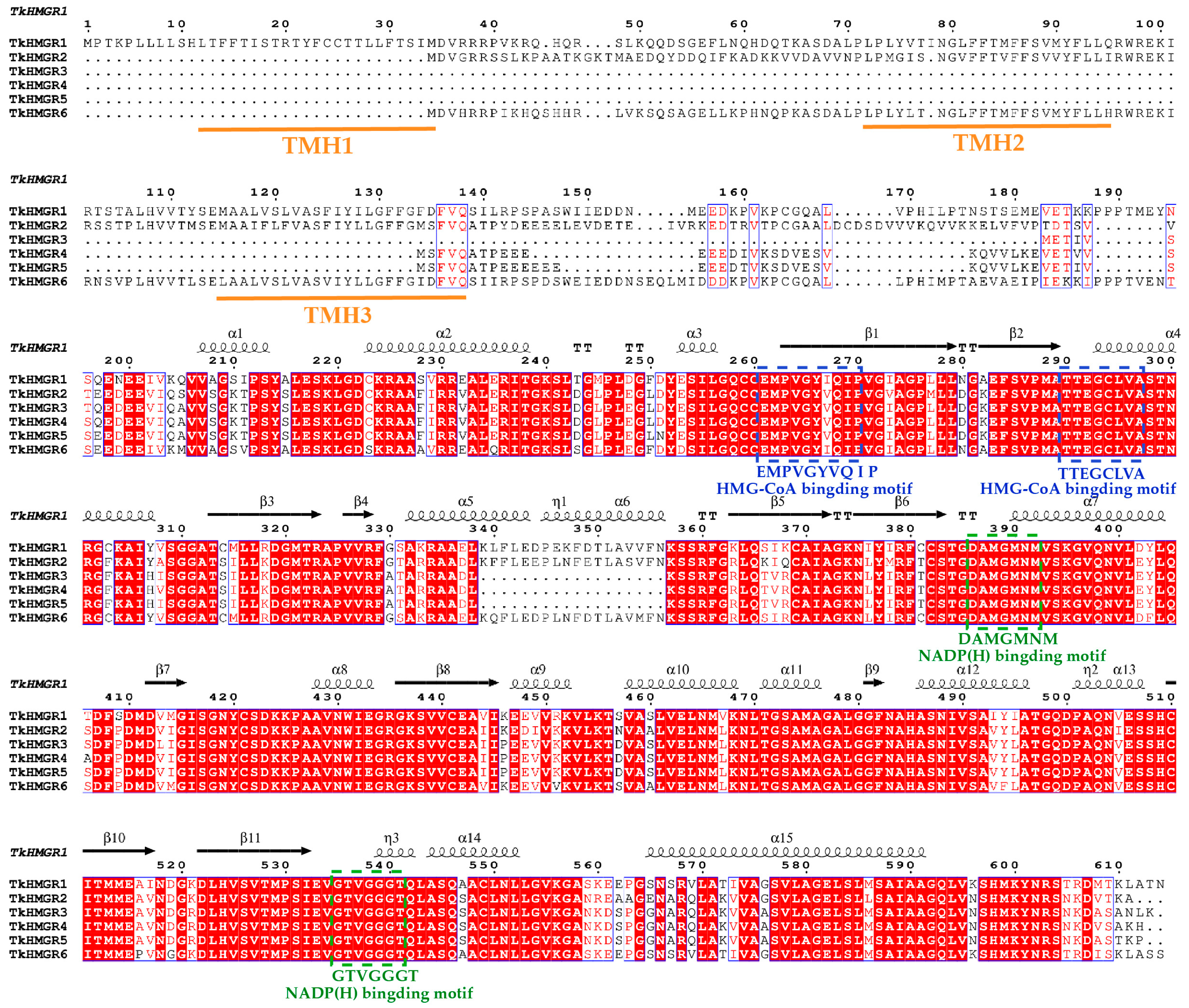Viewport: 1189px width, 1008px height.
Task: Click the α2 helix coil icon
Action: click(447, 347)
